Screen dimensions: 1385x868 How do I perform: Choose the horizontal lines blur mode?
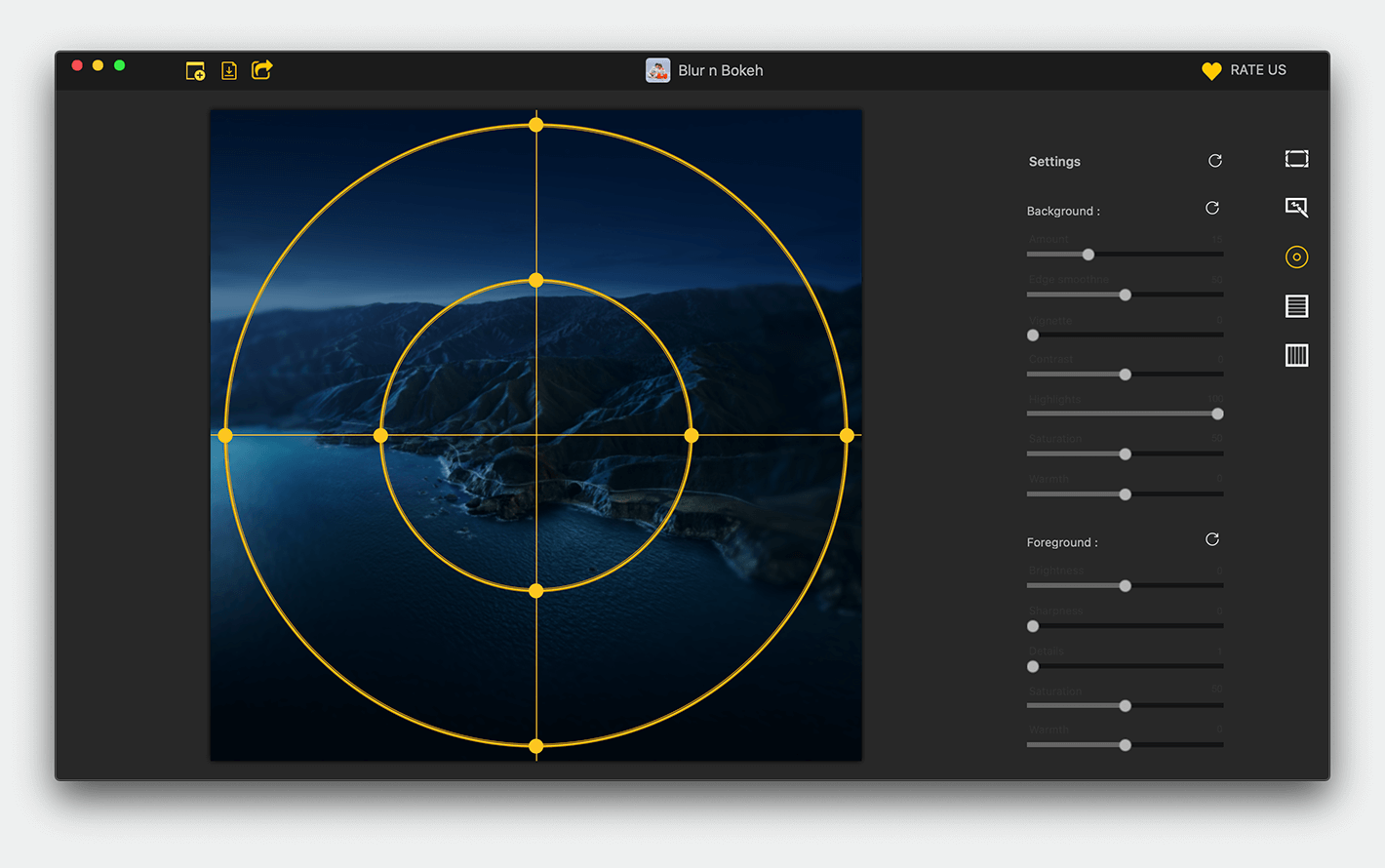(1296, 306)
